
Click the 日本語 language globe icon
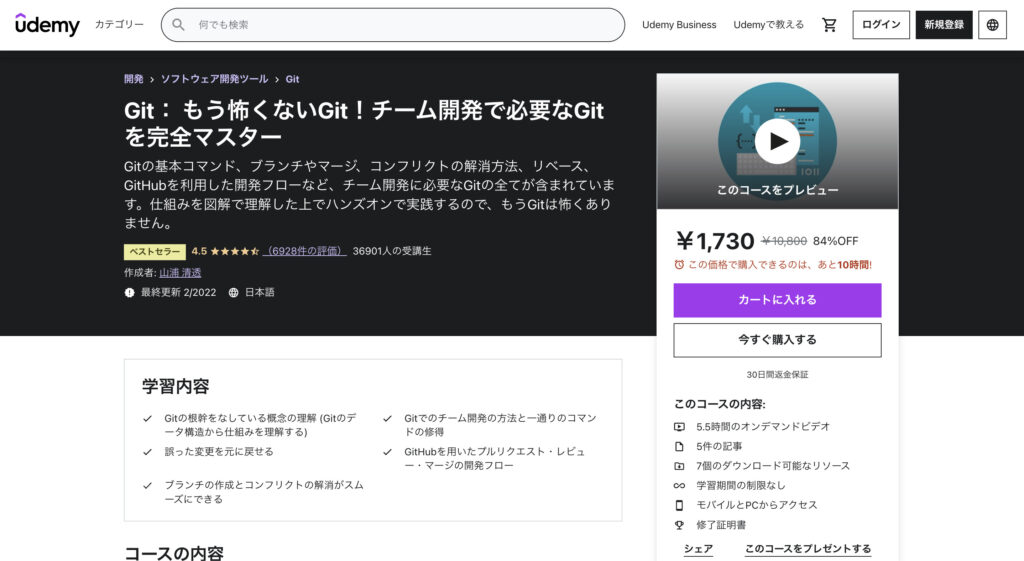[x=233, y=293]
